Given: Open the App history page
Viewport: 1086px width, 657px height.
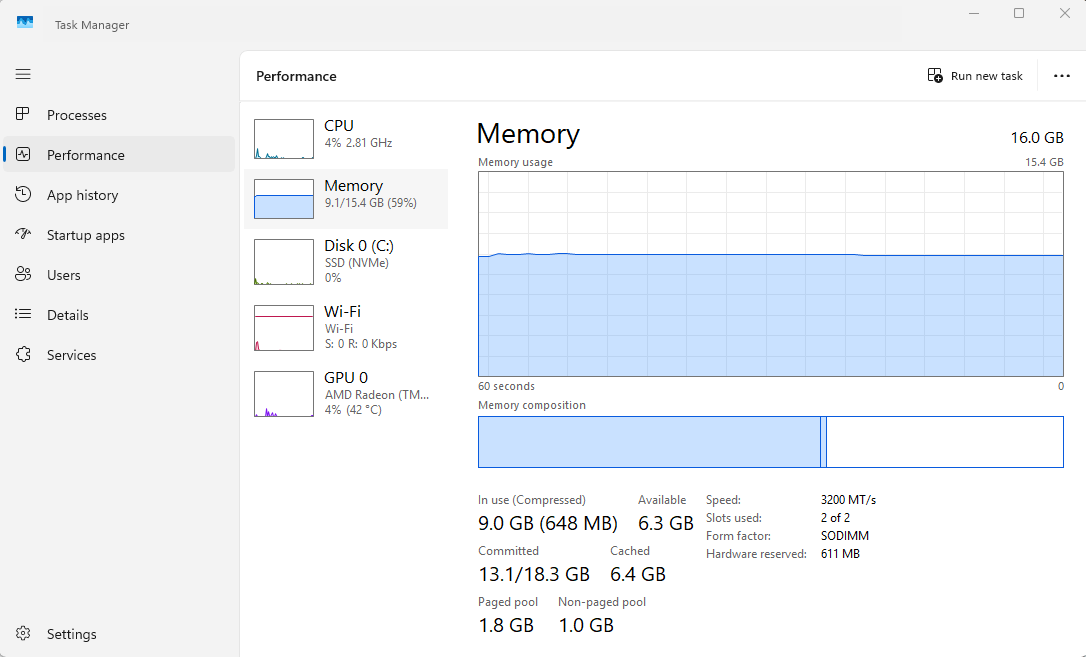Looking at the screenshot, I should 82,195.
